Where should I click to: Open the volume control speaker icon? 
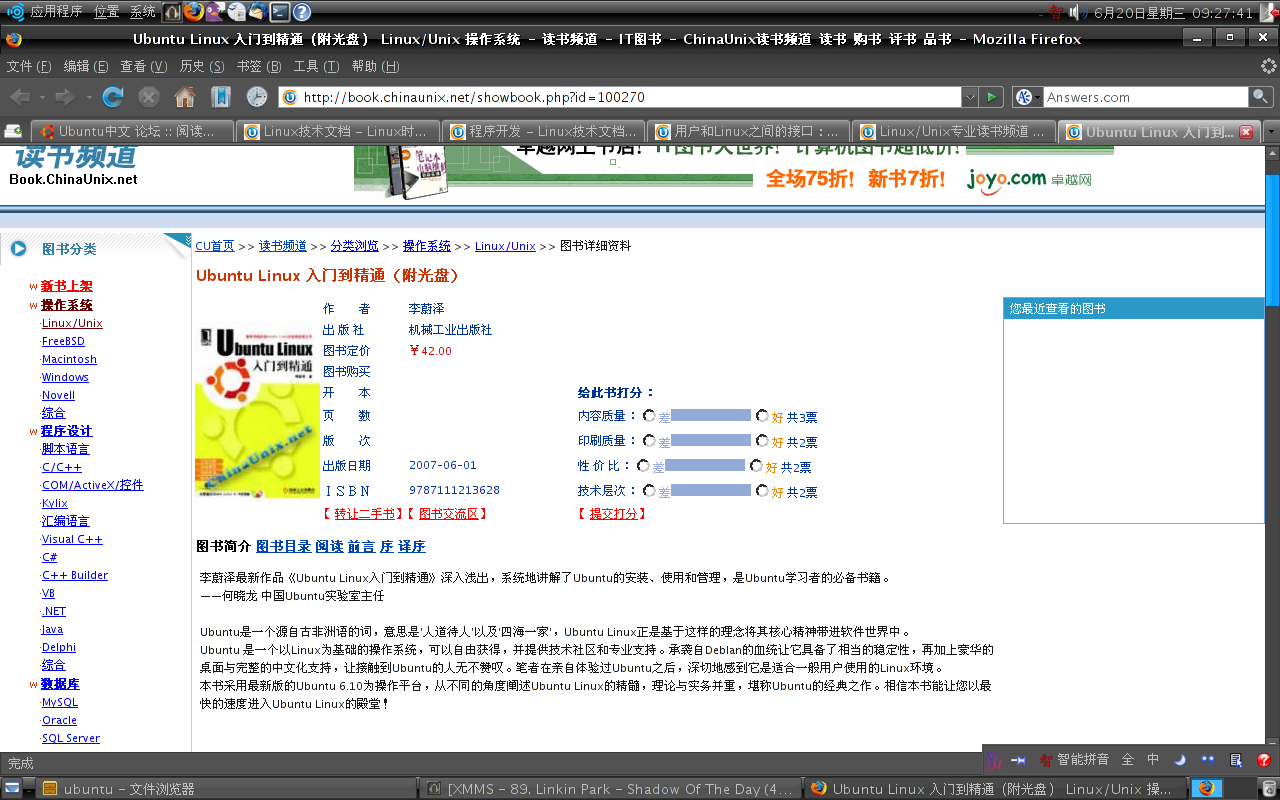pyautogui.click(x=1077, y=12)
